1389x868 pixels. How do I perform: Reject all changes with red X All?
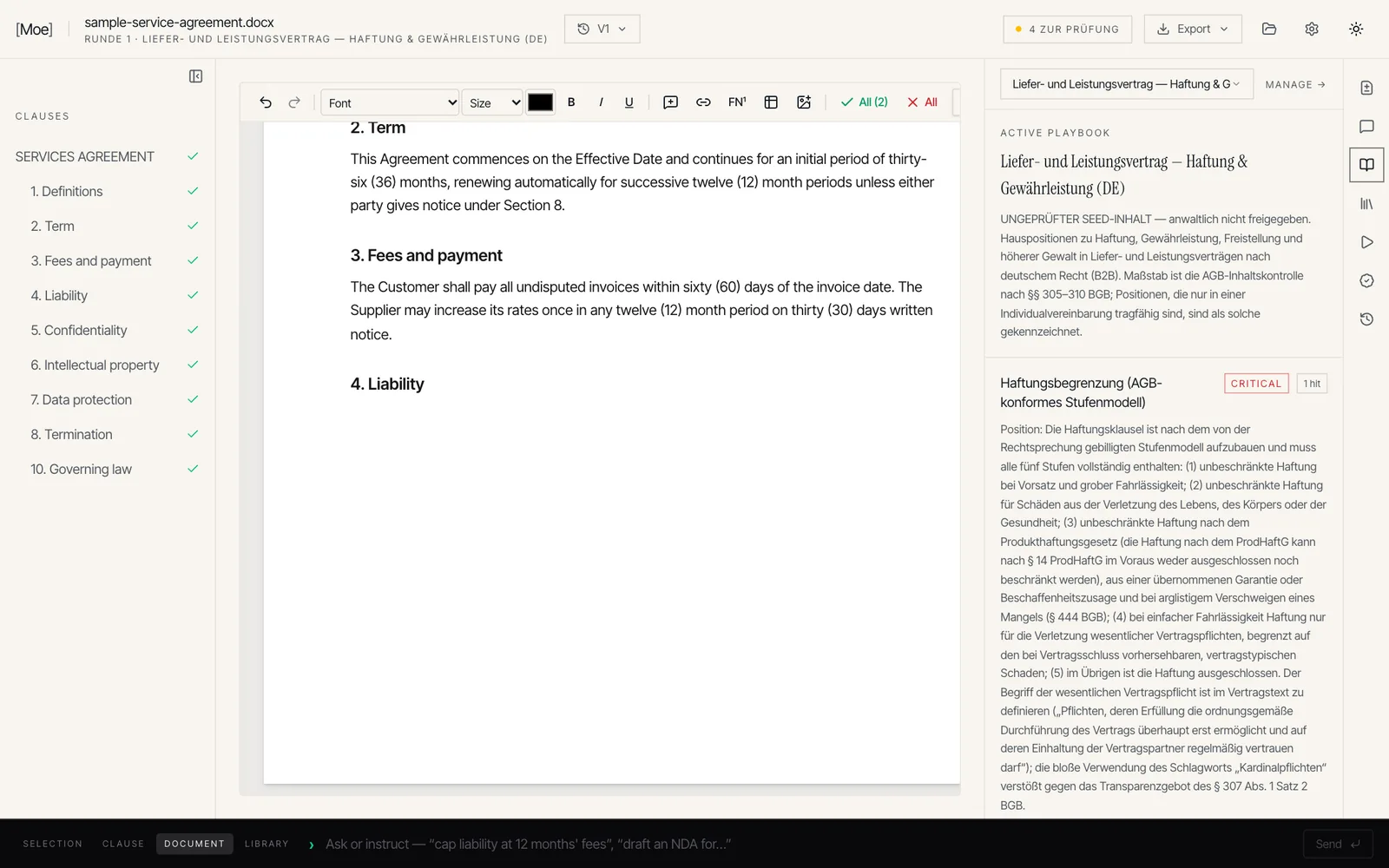922,102
